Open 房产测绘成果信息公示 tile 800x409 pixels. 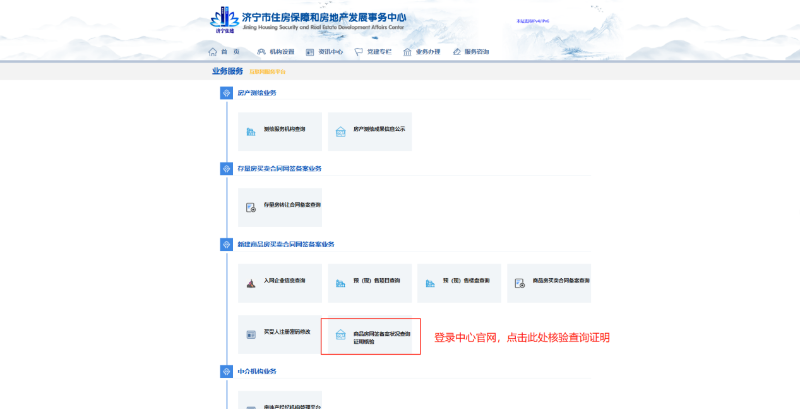pyautogui.click(x=369, y=131)
